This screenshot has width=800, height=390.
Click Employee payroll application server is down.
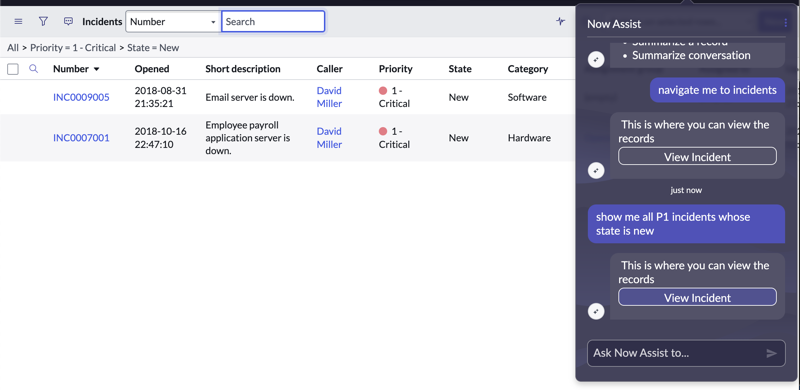[248, 138]
